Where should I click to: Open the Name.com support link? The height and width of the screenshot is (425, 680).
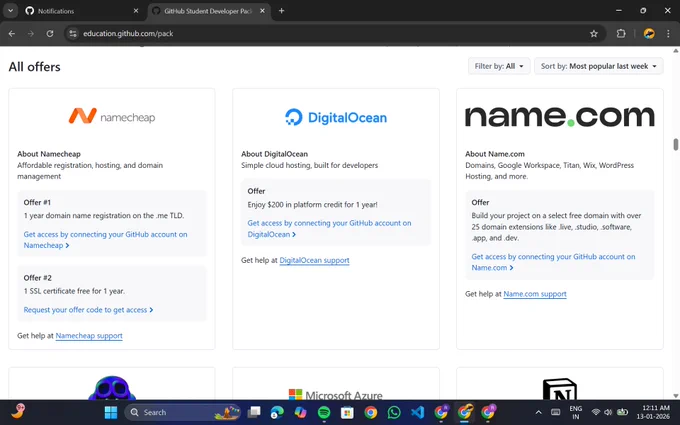pyautogui.click(x=535, y=294)
